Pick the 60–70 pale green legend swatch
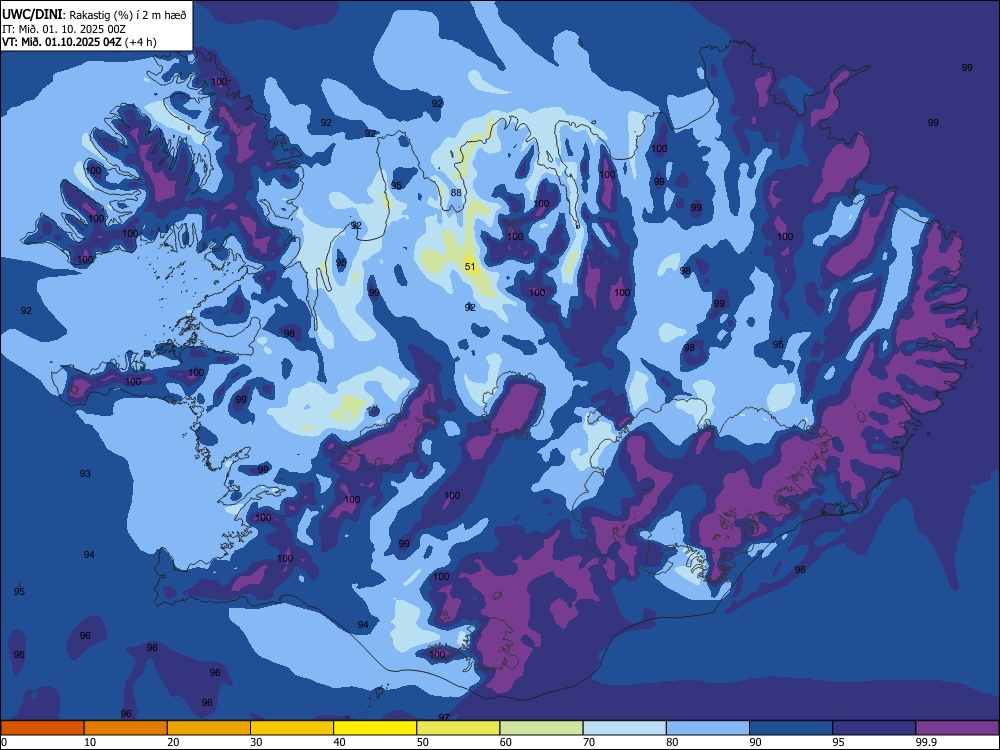Image resolution: width=1000 pixels, height=750 pixels. point(541,728)
